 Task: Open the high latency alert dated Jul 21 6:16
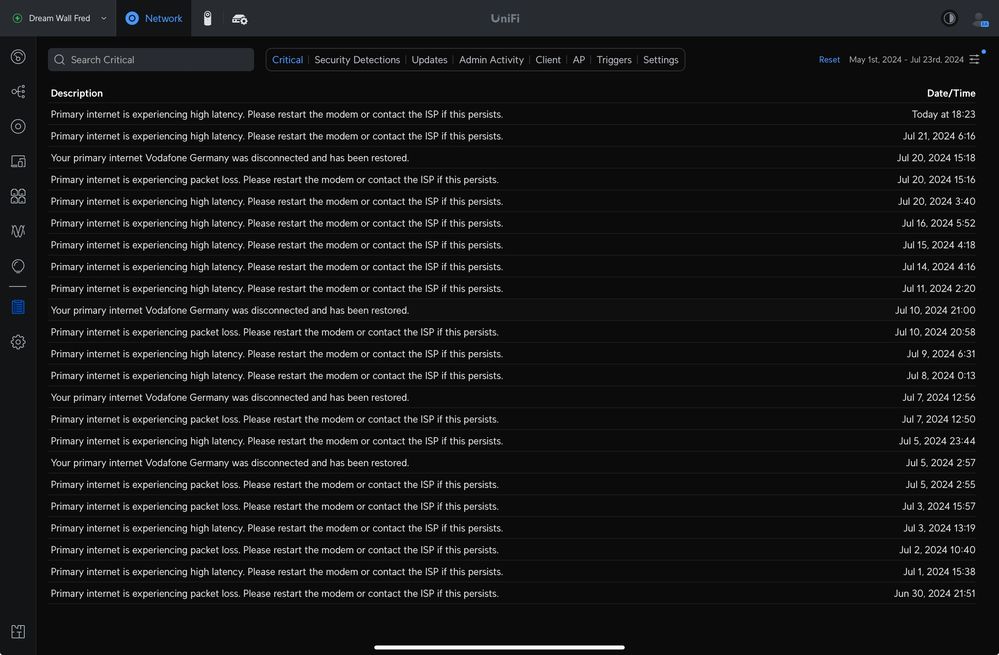pos(513,136)
